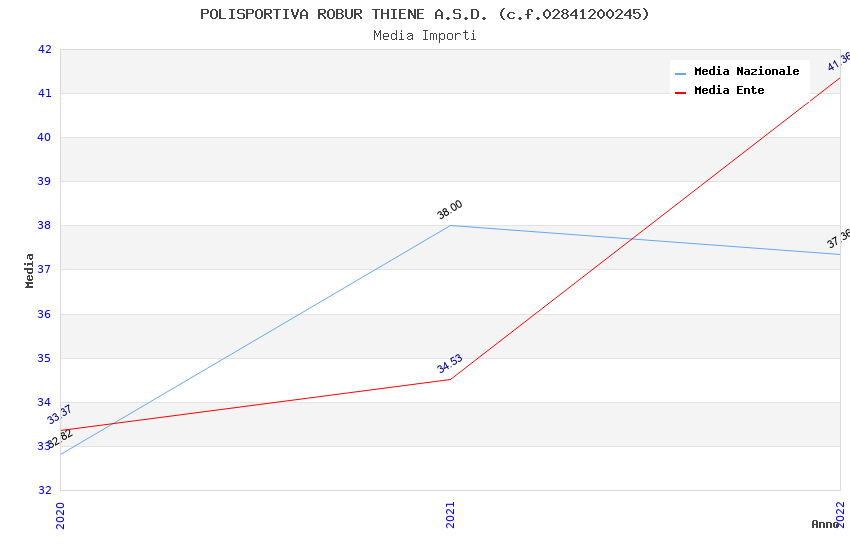Click the 2020 x-axis tick label
This screenshot has height=550, width=850.
[60, 515]
